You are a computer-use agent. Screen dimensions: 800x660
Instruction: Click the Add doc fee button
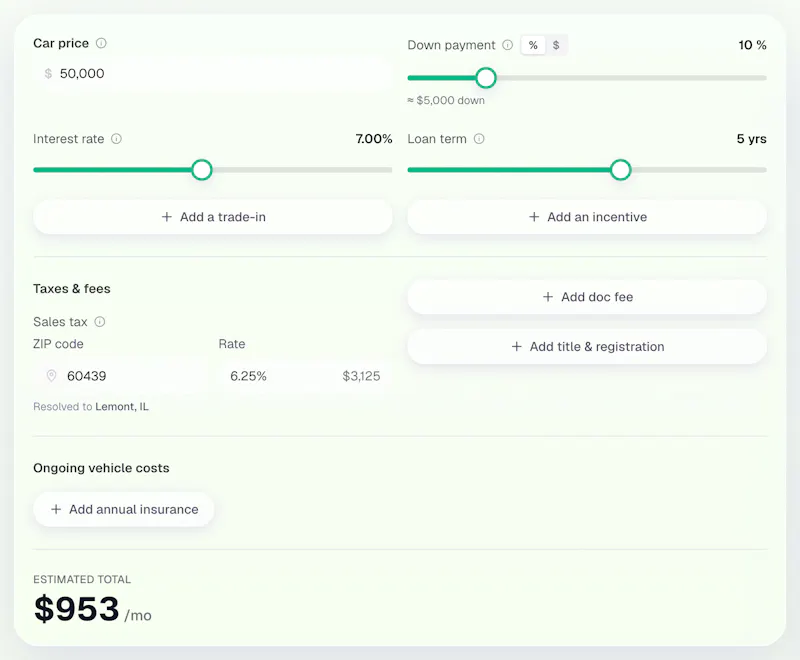click(x=587, y=297)
